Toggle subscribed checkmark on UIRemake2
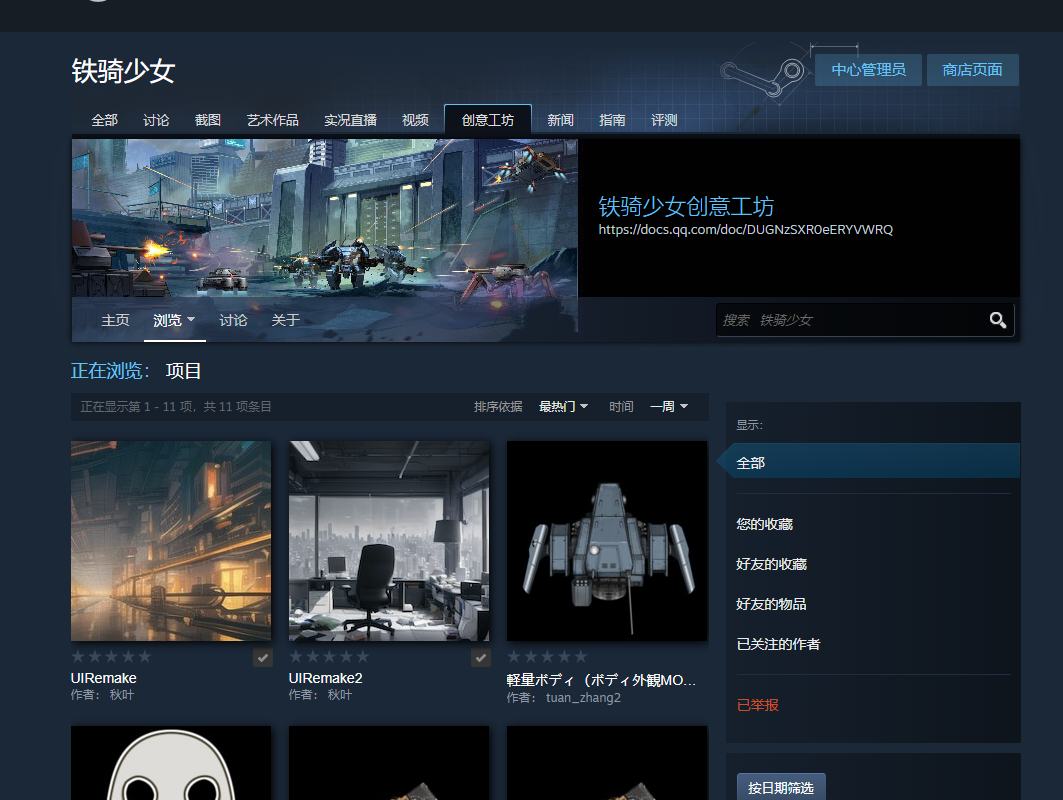 point(481,657)
